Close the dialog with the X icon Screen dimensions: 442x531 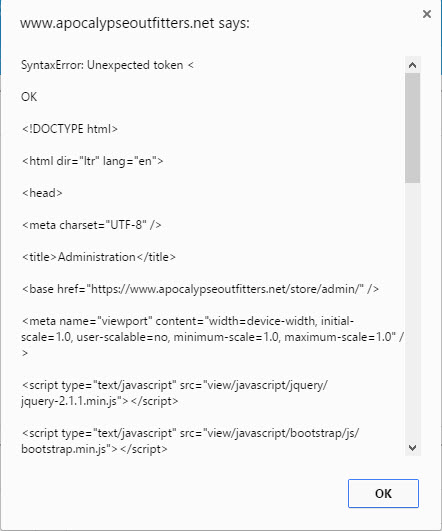[x=427, y=14]
